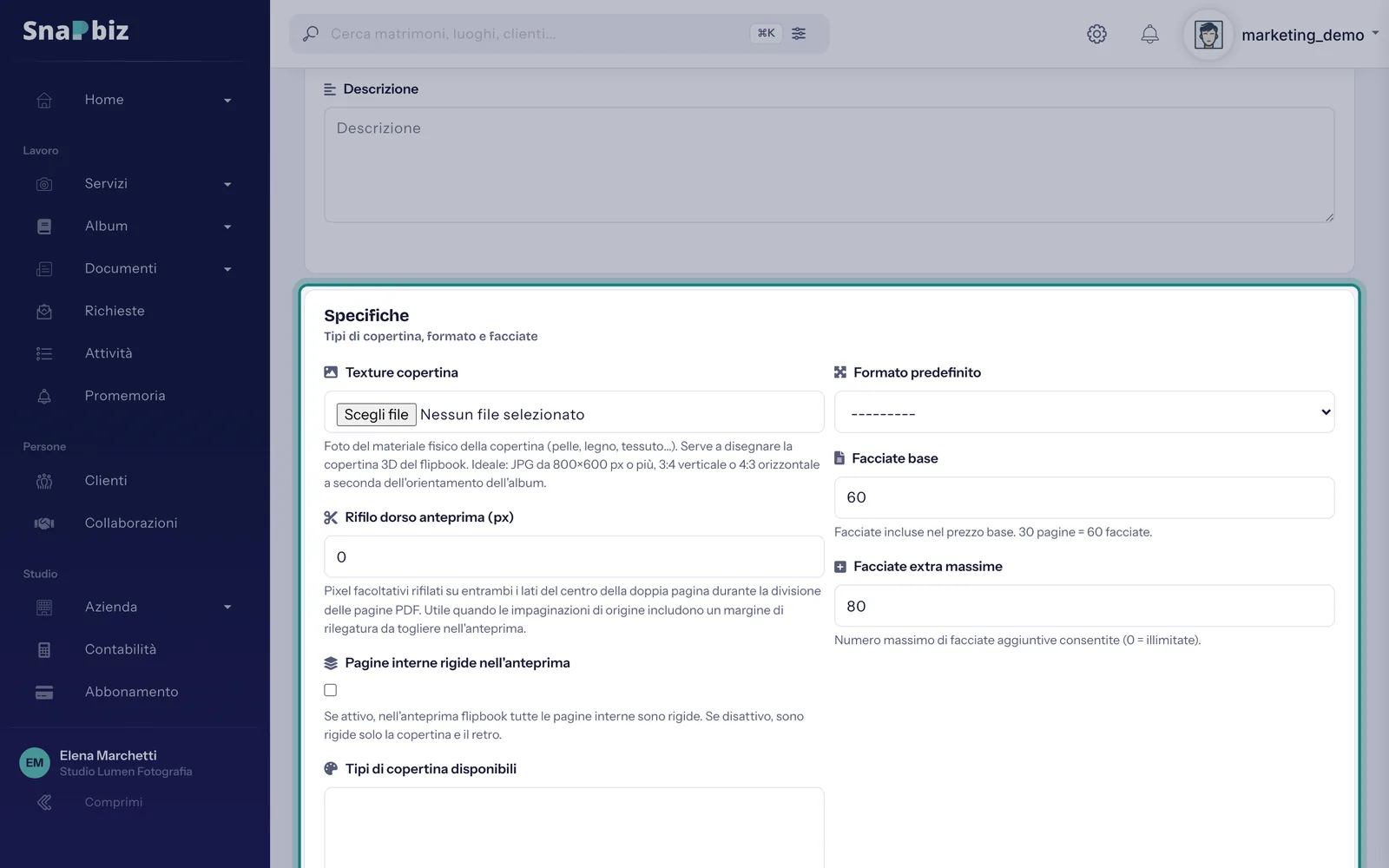Go to Richieste in sidebar
The image size is (1389, 868).
click(115, 311)
